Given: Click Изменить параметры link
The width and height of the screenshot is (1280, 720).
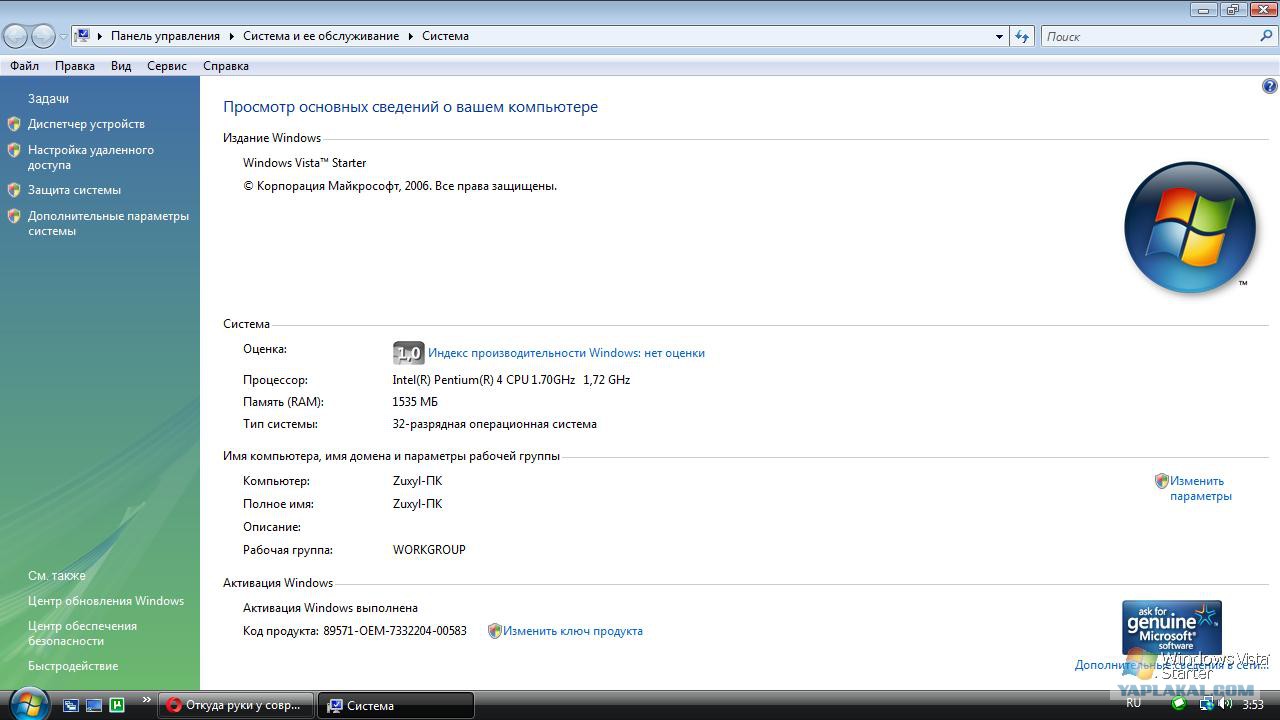Looking at the screenshot, I should point(1201,488).
